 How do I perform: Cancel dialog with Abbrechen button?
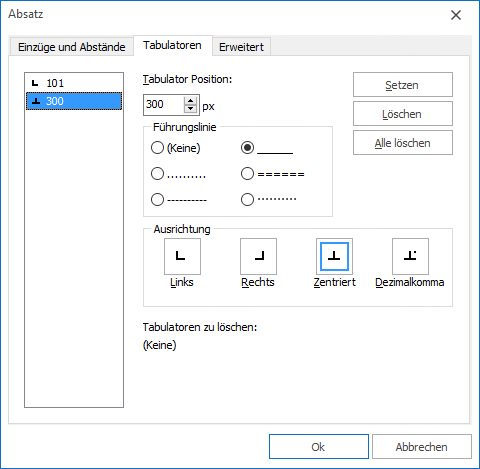(x=422, y=447)
